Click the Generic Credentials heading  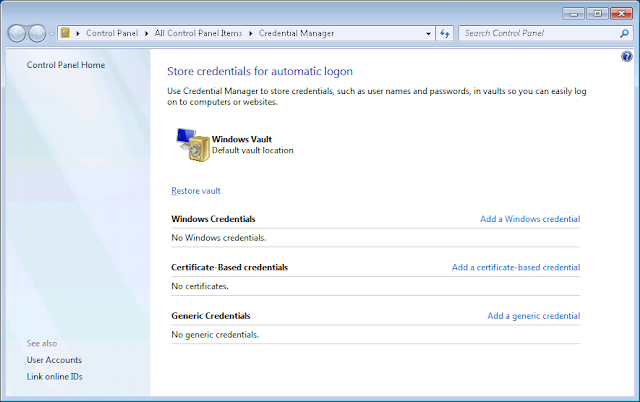pyautogui.click(x=211, y=315)
